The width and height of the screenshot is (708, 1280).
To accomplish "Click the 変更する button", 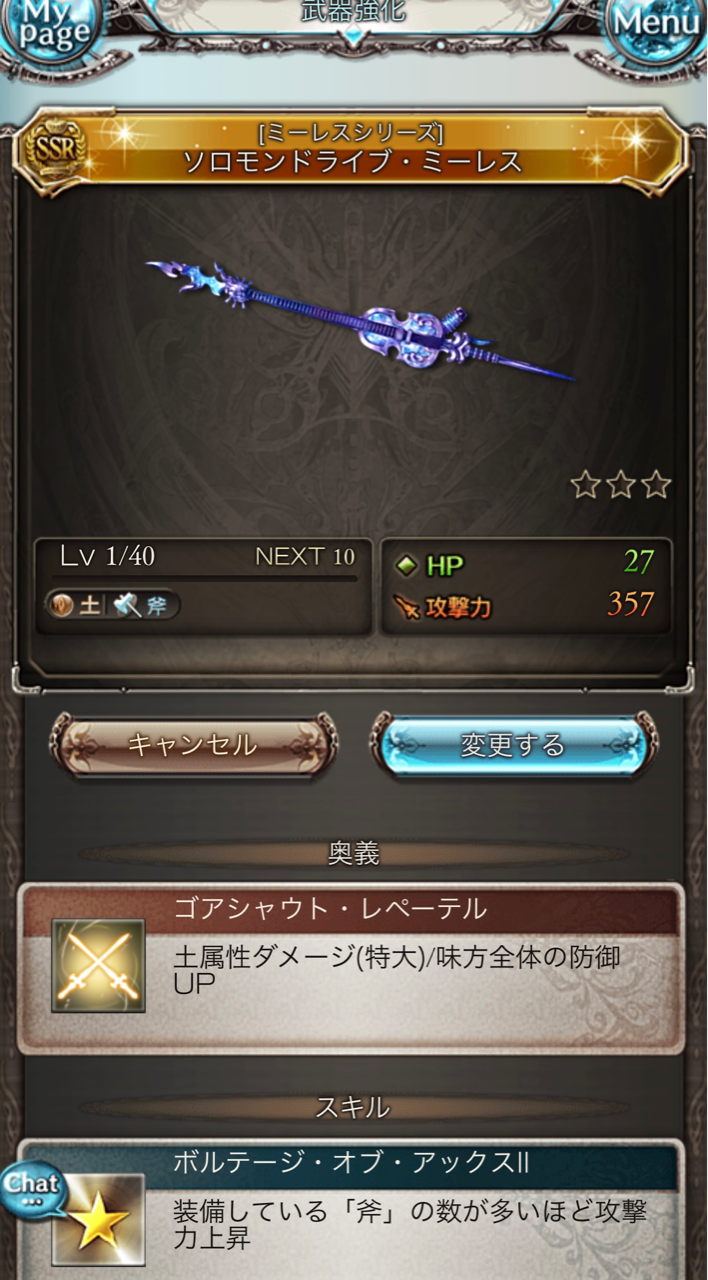I will tap(514, 745).
